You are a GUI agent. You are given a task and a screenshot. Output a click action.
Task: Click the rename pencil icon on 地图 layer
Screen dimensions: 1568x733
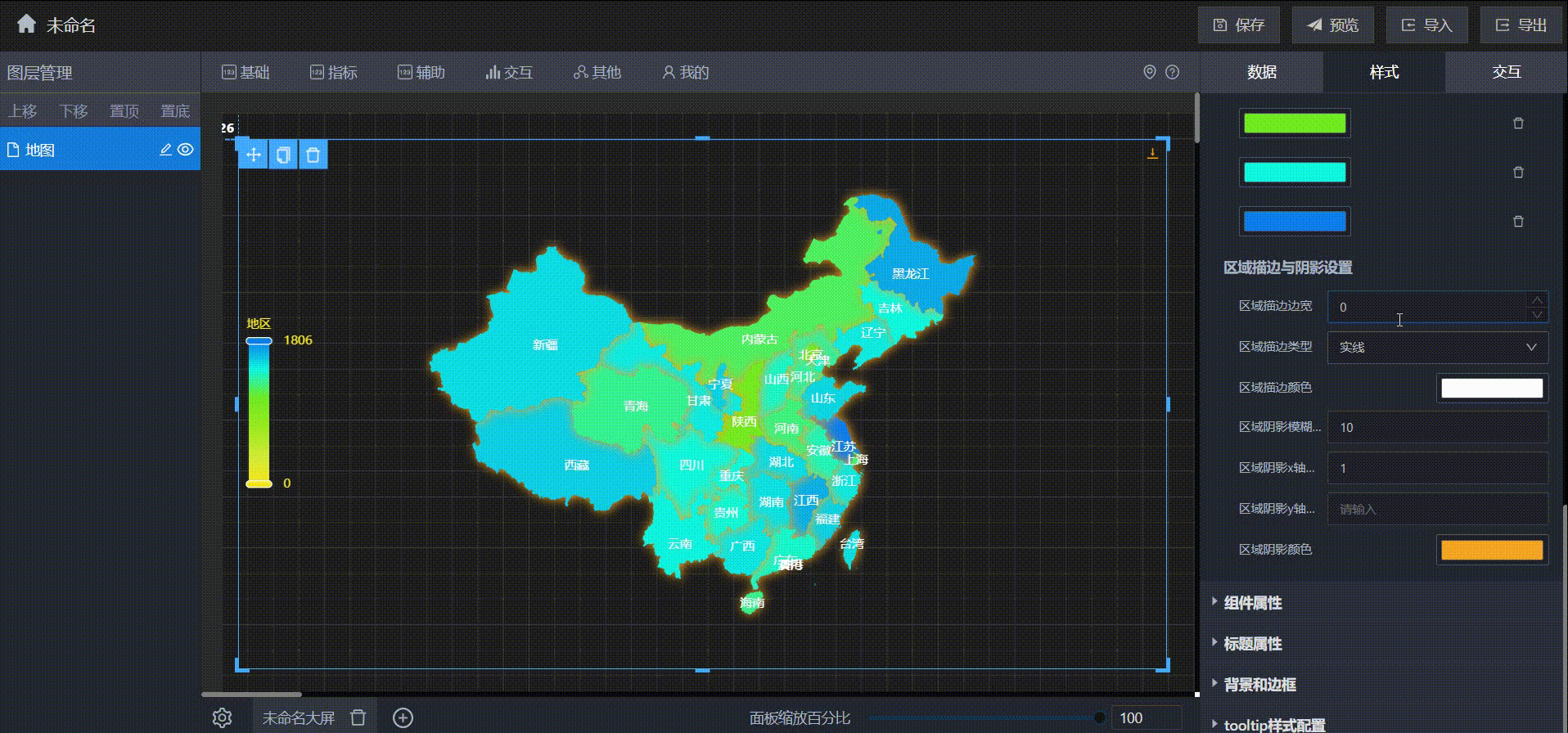click(x=165, y=150)
